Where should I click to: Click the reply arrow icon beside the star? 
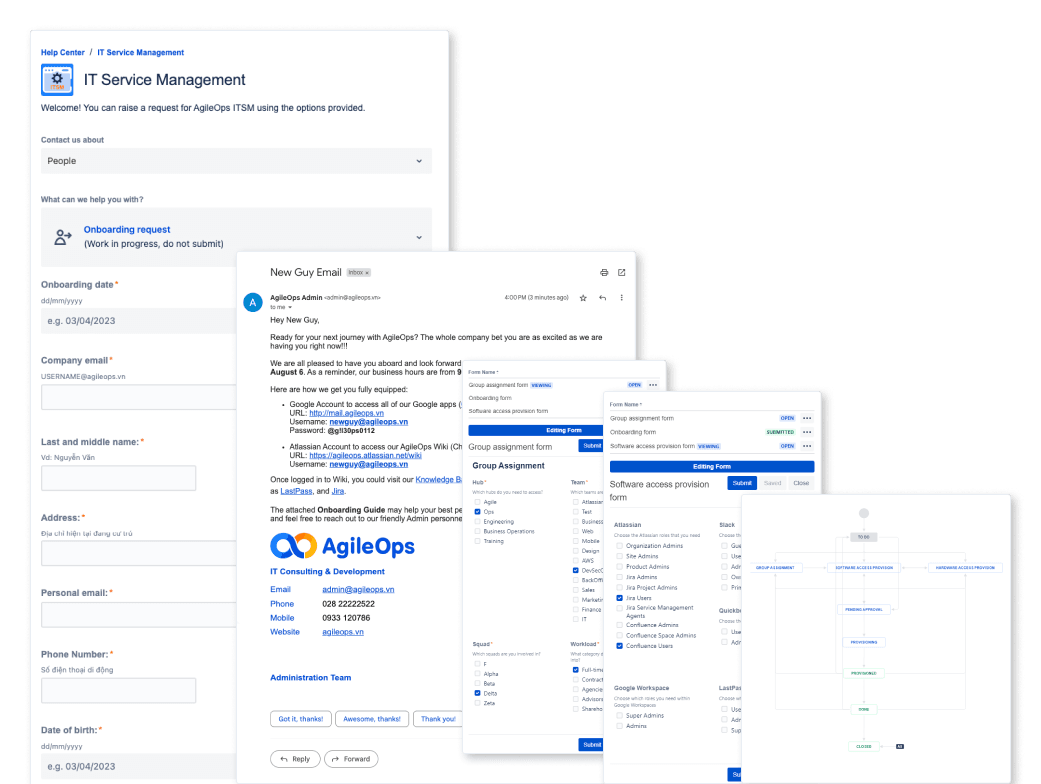coord(602,298)
